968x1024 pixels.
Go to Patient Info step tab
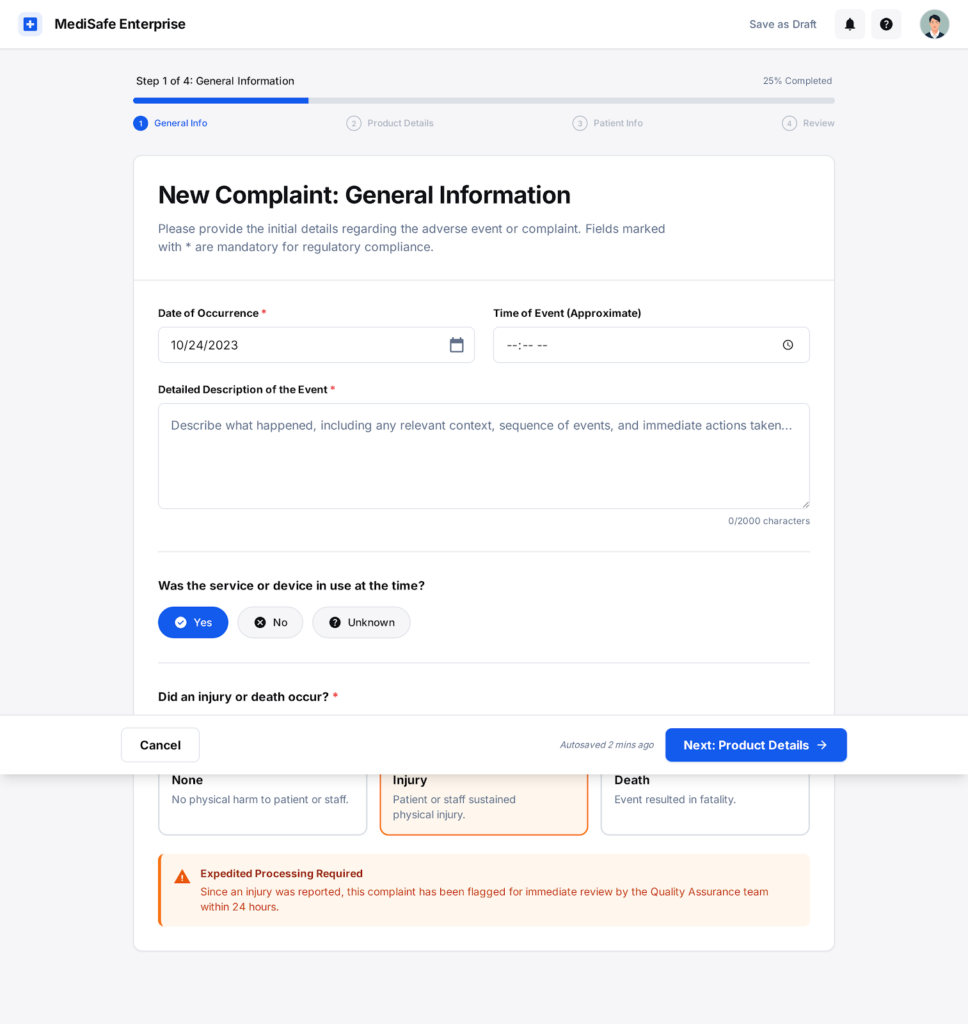(608, 123)
